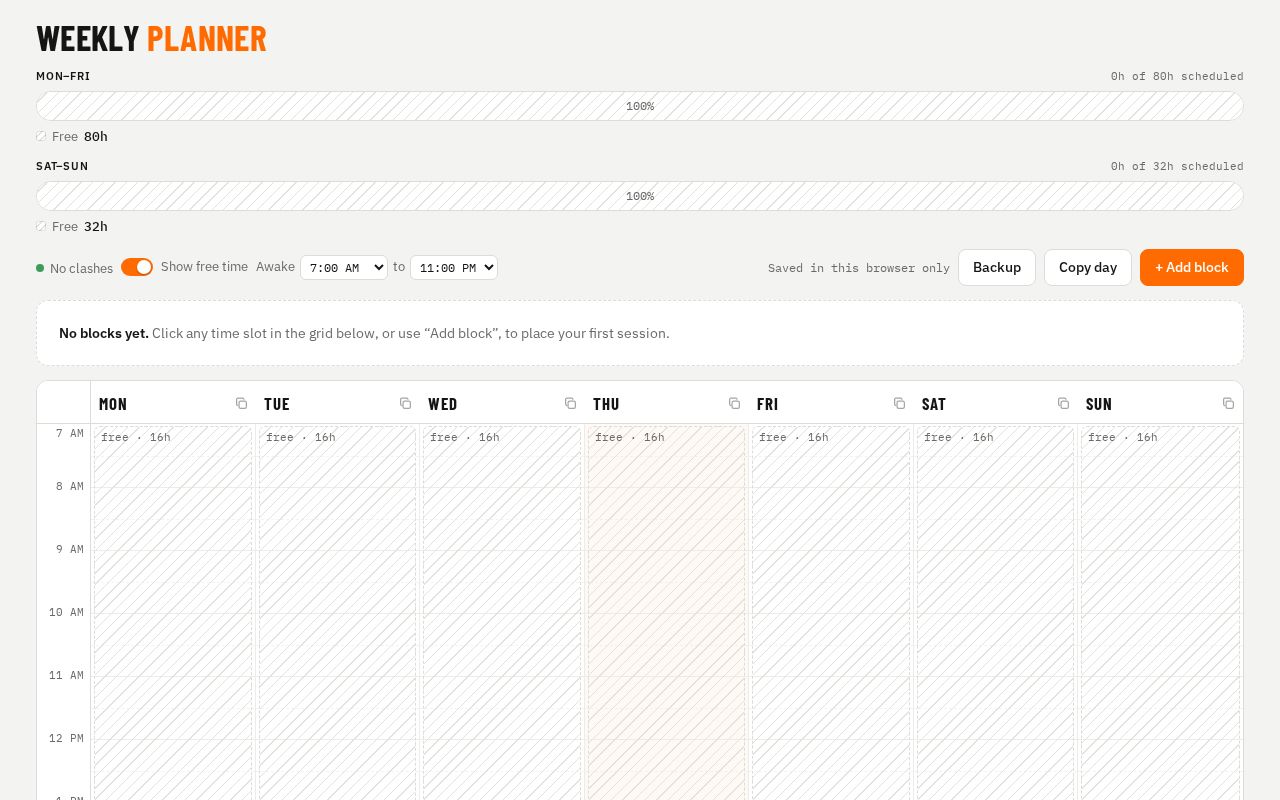Viewport: 1280px width, 800px height.
Task: Click the 10 AM time label
Action: [66, 612]
